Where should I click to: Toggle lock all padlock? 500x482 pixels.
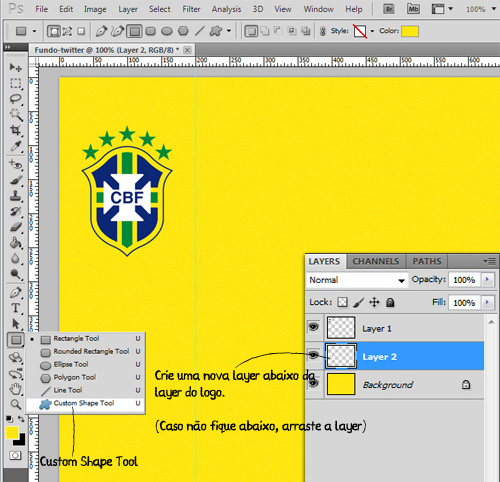[x=390, y=302]
